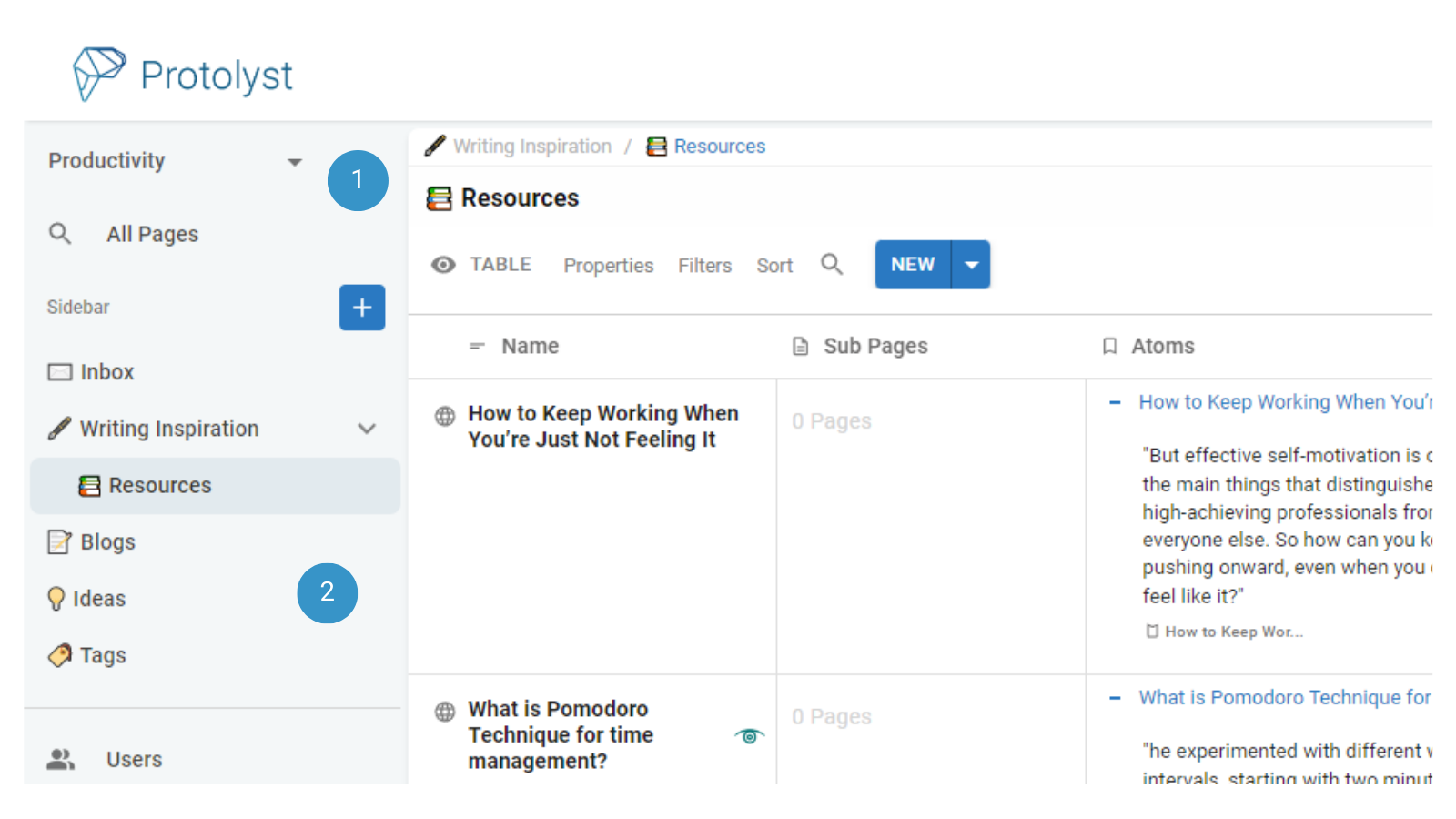Click the eye icon on the Pomodoro row
This screenshot has height=819, width=1456.
(x=748, y=735)
